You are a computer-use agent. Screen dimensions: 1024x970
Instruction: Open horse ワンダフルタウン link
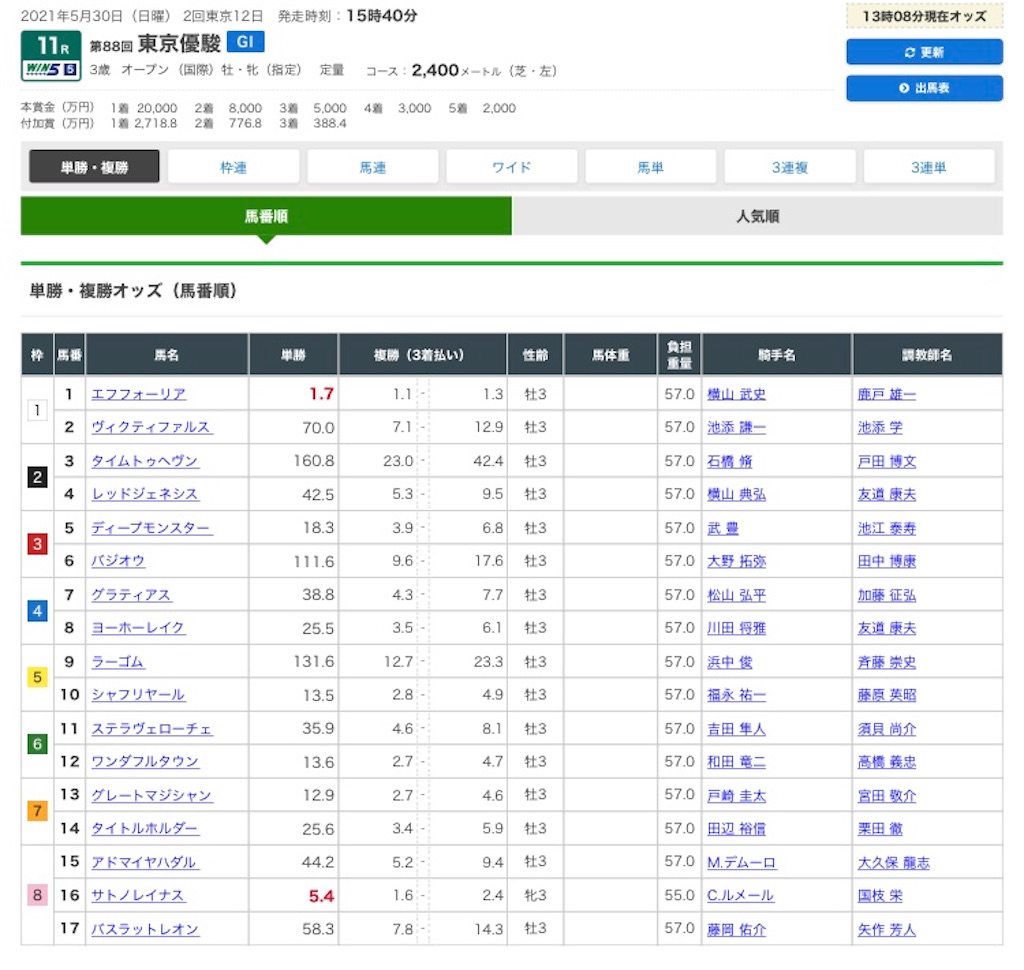(145, 762)
